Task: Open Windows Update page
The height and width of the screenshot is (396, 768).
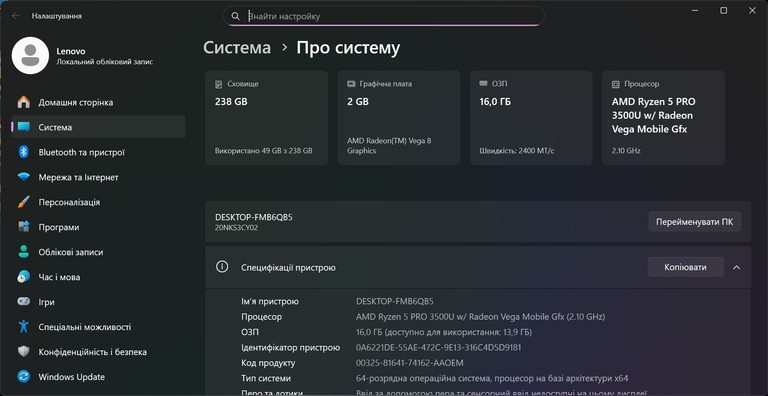Action: (98, 376)
